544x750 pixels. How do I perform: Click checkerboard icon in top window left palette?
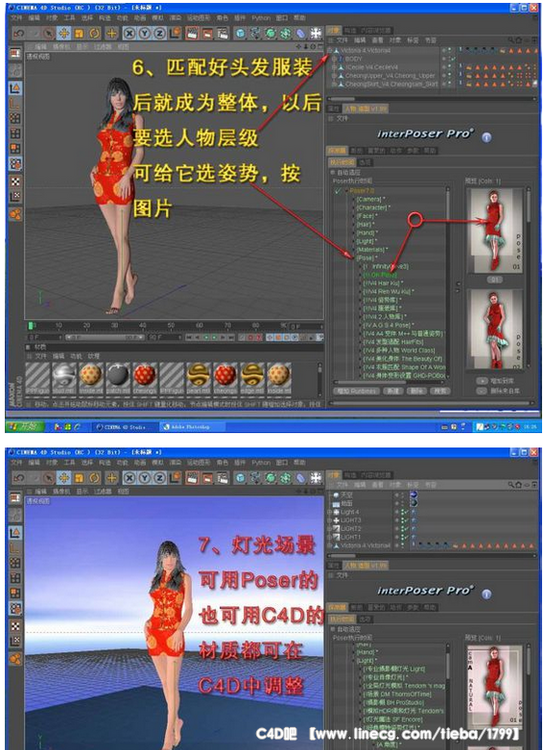pyautogui.click(x=15, y=181)
